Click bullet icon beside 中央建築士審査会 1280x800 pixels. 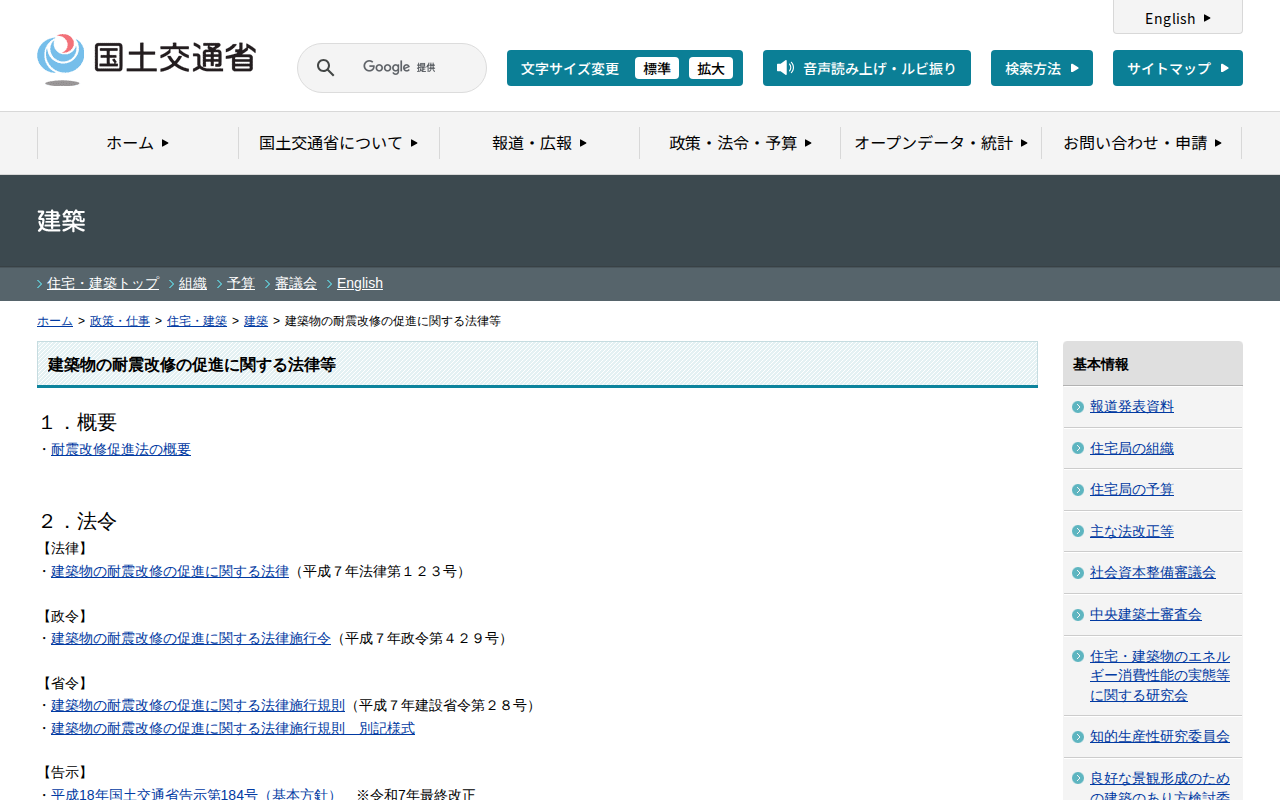1077,615
